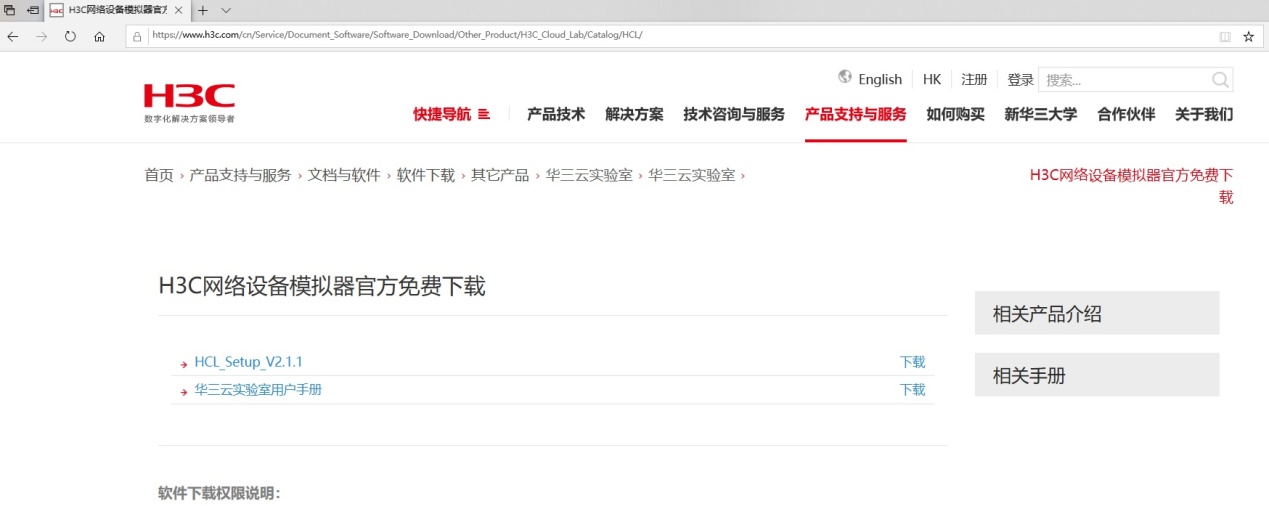The image size is (1269, 506).
Task: Click the HK link
Action: click(x=932, y=80)
